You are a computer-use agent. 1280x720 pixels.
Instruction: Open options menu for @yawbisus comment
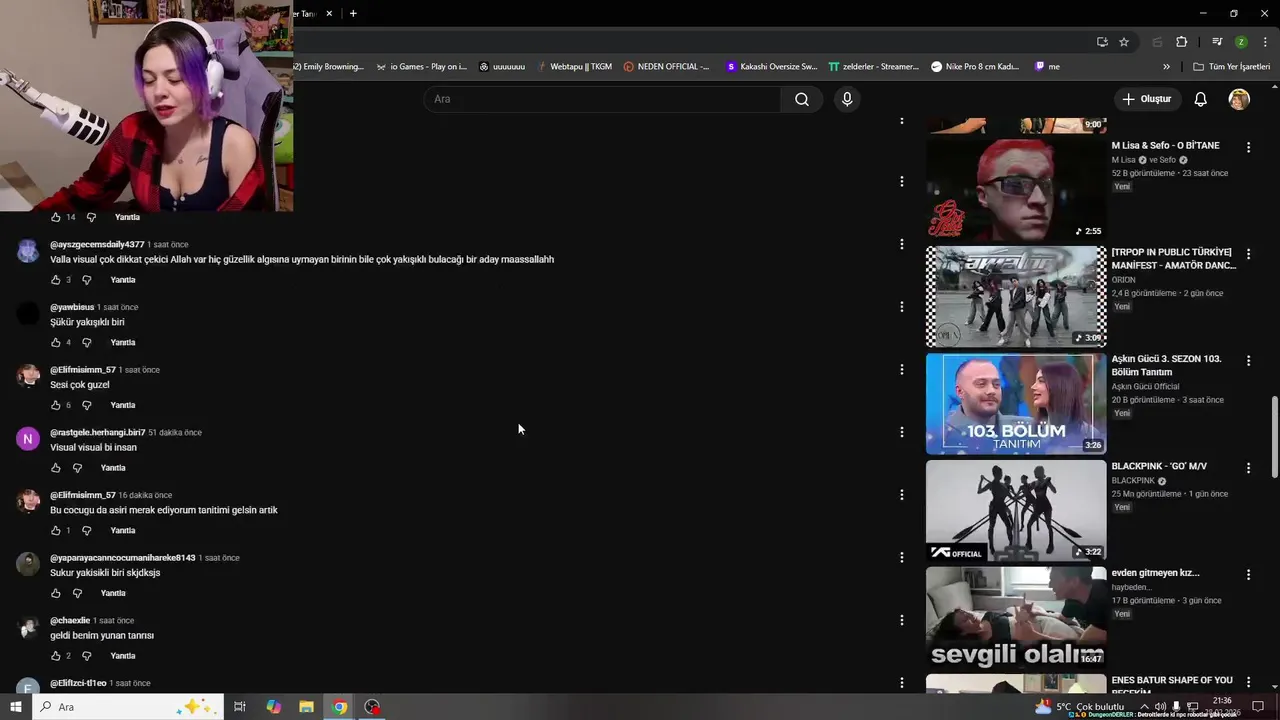point(901,307)
